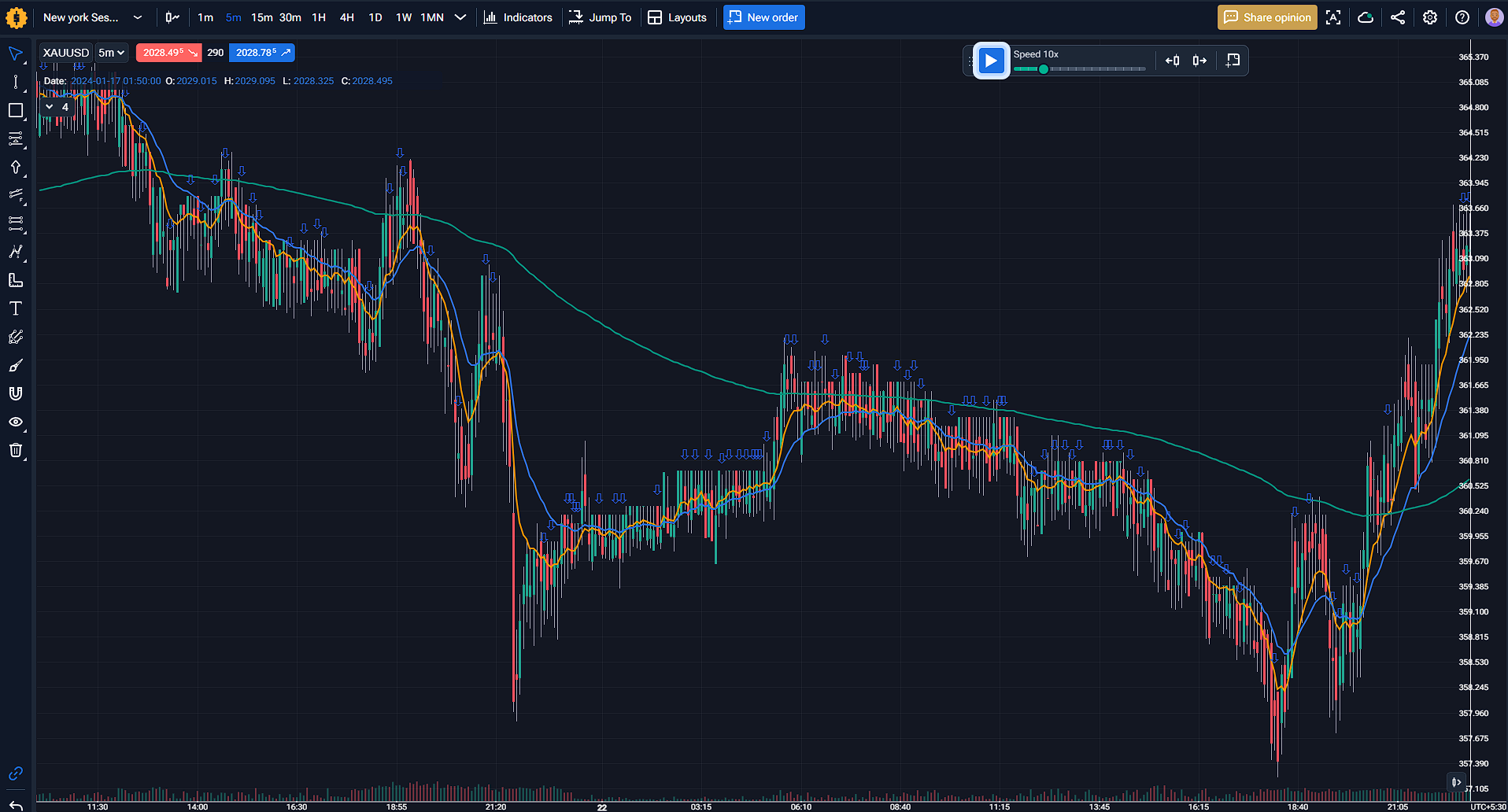1508x812 pixels.
Task: Expand more timeframes chevron after 1MN
Action: click(x=460, y=17)
